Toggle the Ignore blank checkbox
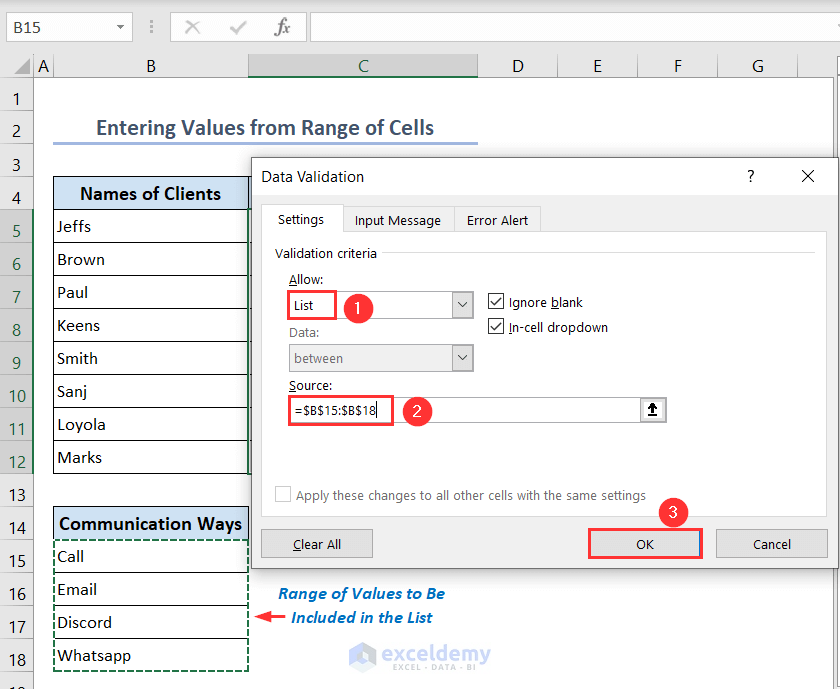The height and width of the screenshot is (689, 840). coord(495,302)
